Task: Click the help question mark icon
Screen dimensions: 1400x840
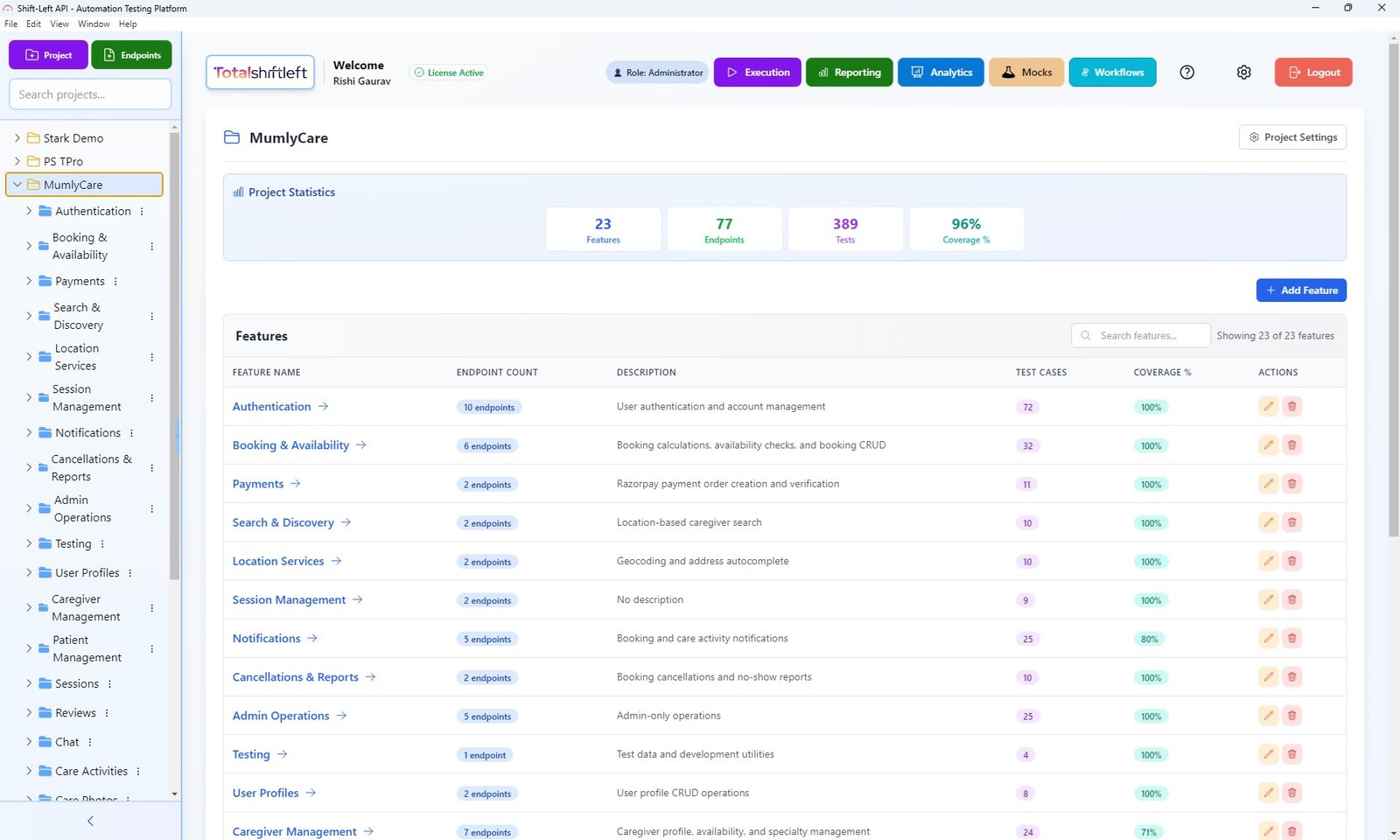Action: click(1186, 73)
